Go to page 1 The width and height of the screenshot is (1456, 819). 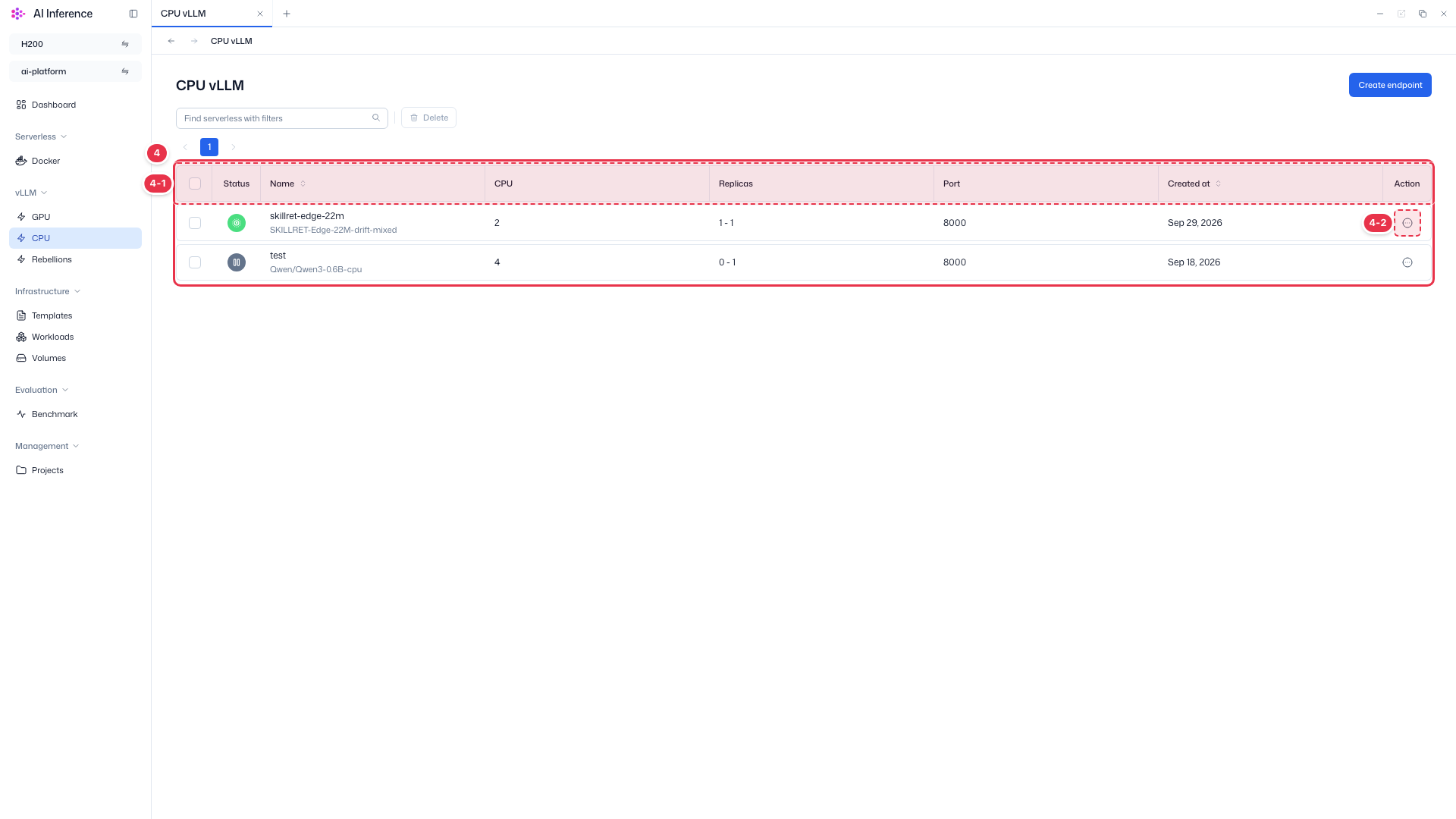point(209,147)
